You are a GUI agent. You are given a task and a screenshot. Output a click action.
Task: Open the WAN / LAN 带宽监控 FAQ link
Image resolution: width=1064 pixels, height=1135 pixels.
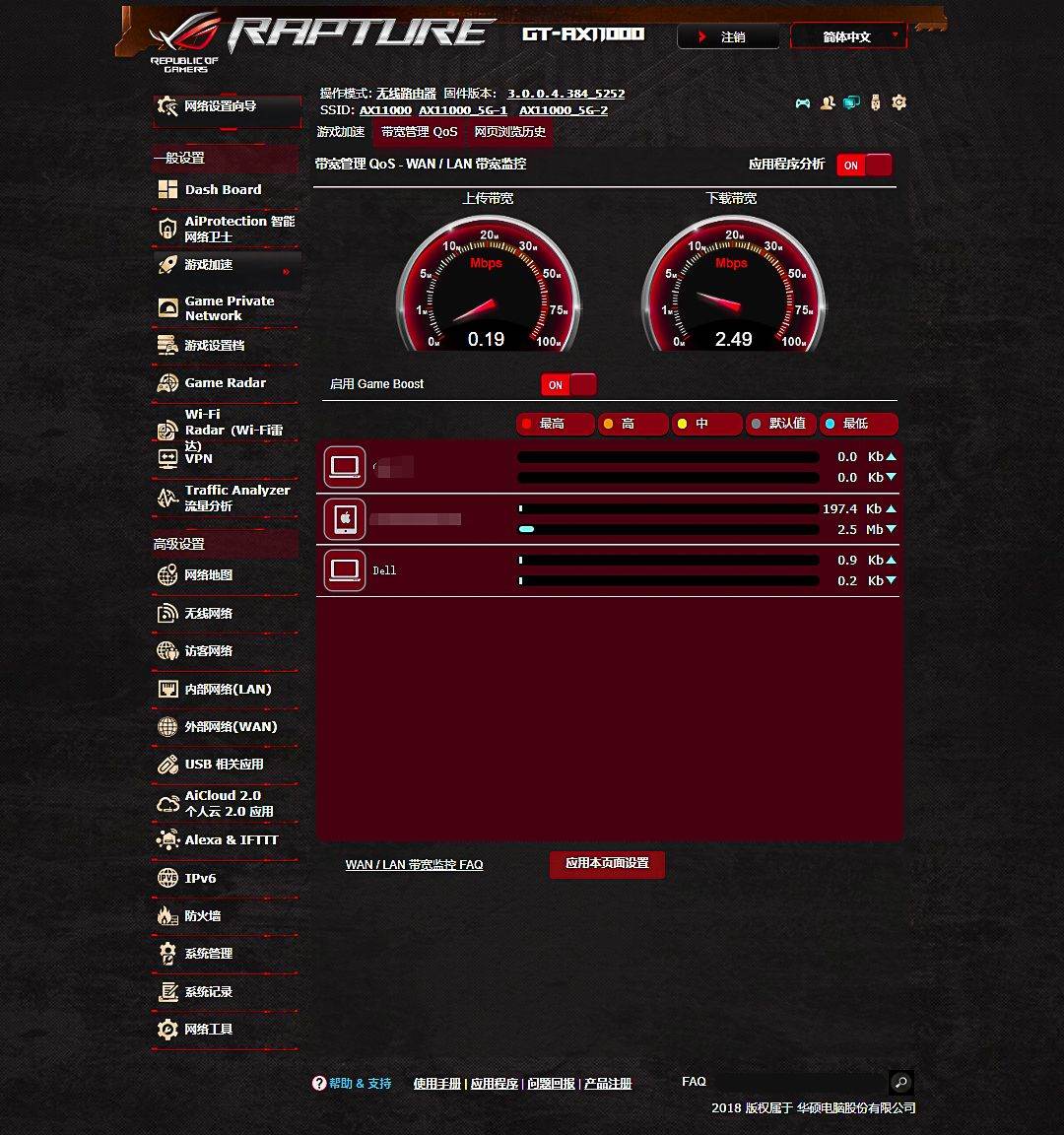tap(414, 864)
